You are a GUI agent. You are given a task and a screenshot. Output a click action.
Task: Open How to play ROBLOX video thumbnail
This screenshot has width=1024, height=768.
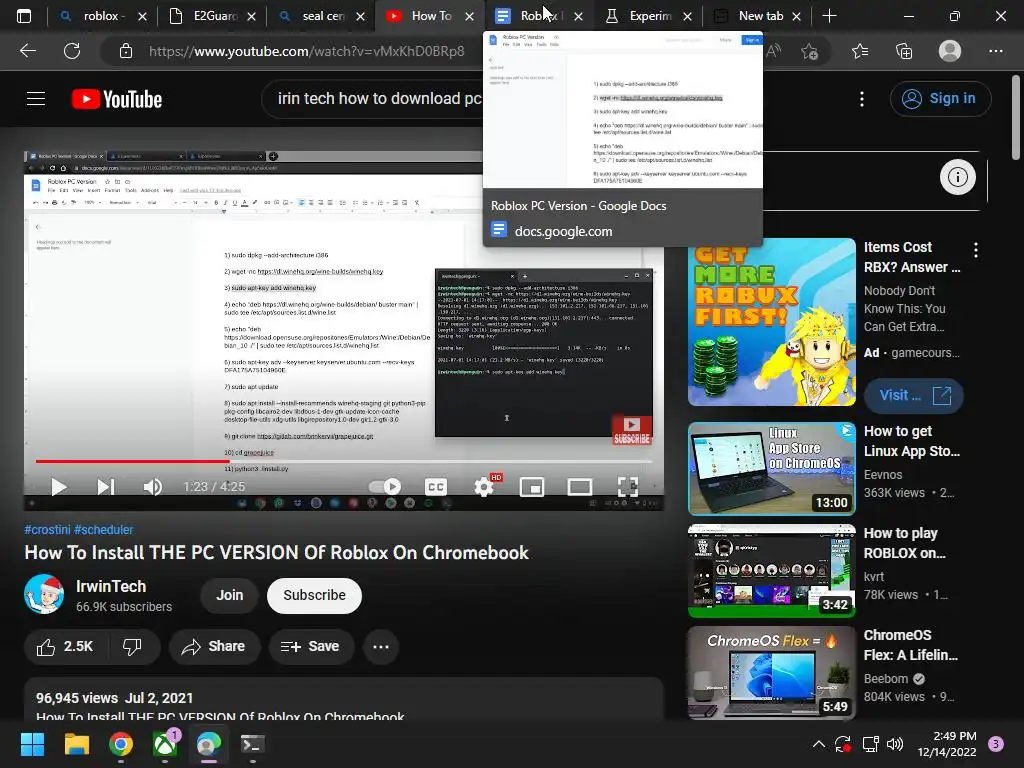771,571
